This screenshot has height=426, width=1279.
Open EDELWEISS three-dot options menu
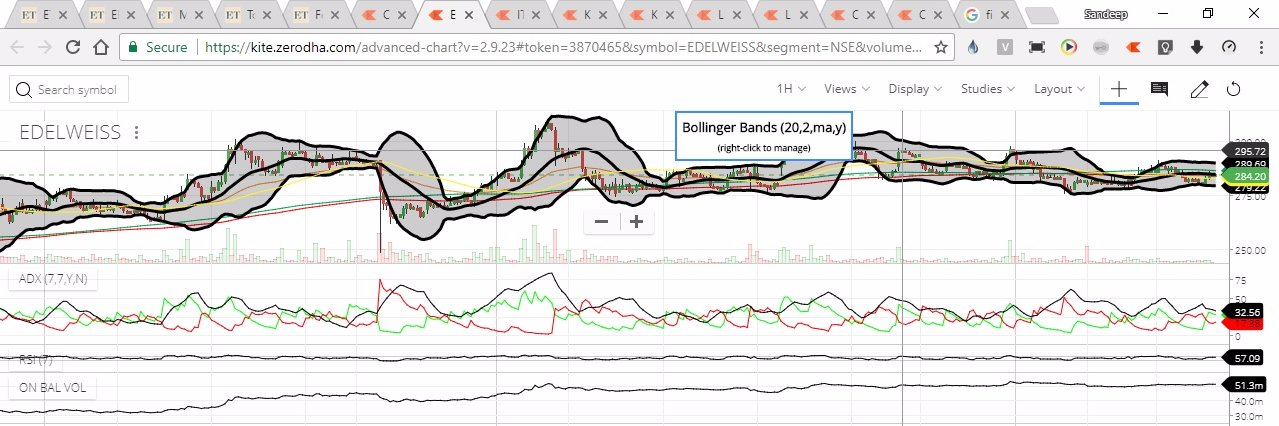pos(137,132)
